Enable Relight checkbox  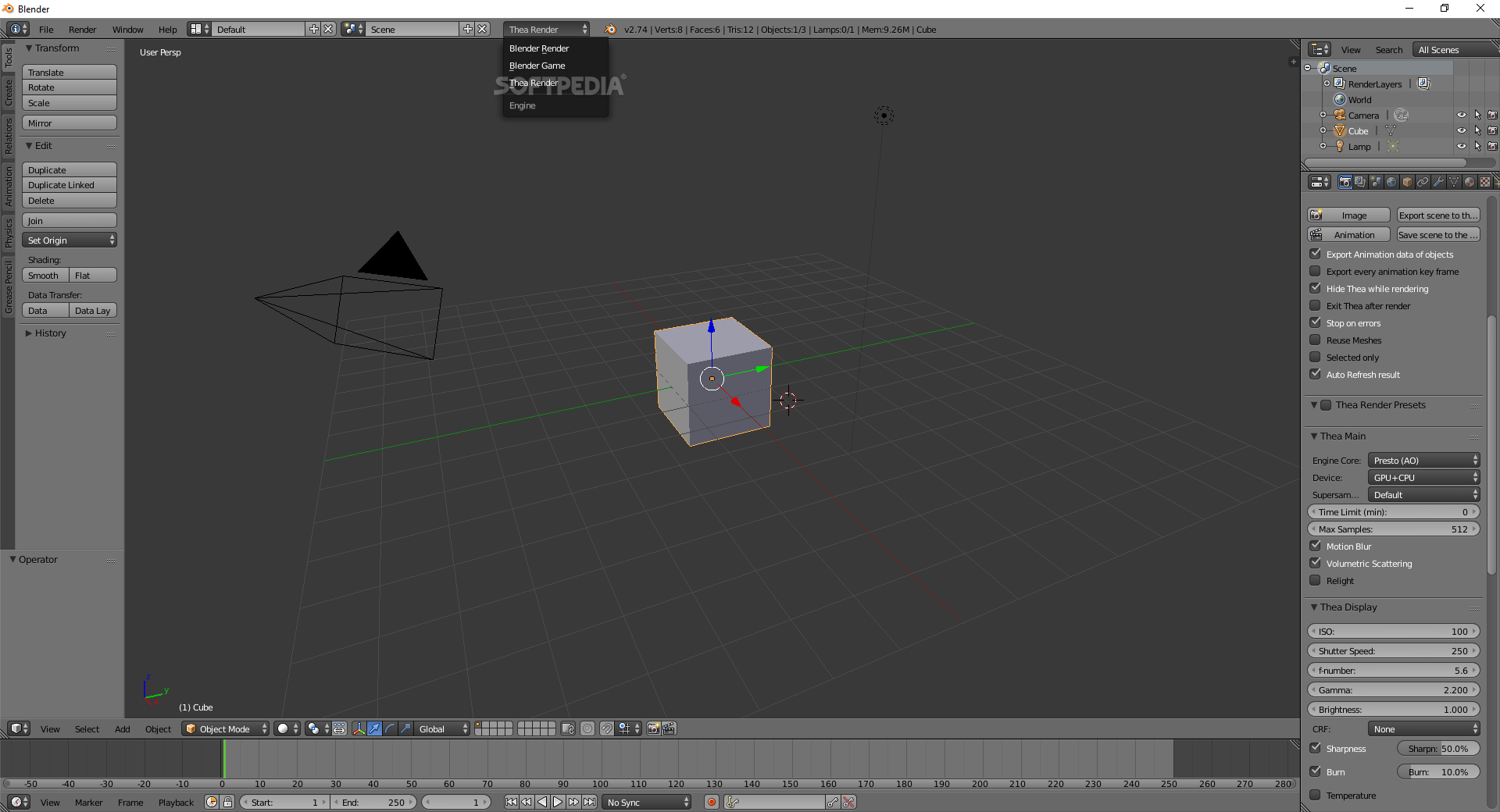[x=1315, y=580]
